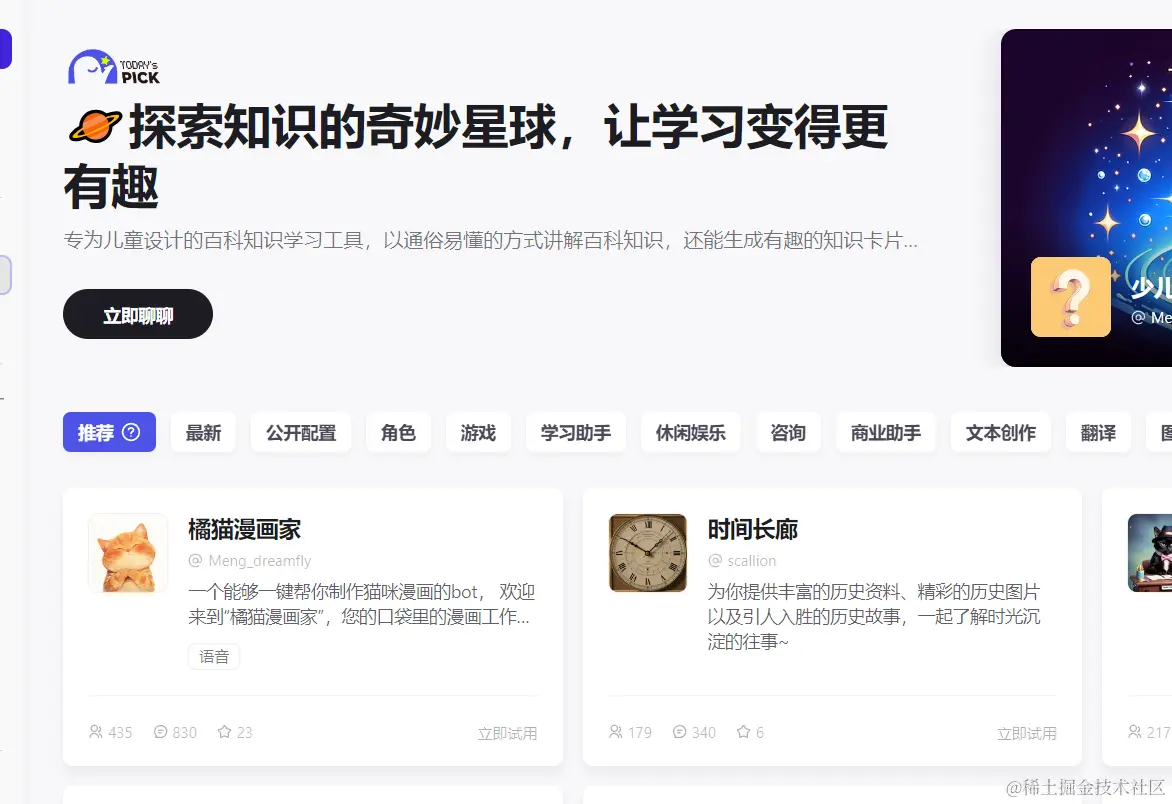
Task: Open the 橘猫漫画家 title
Action: point(244,529)
